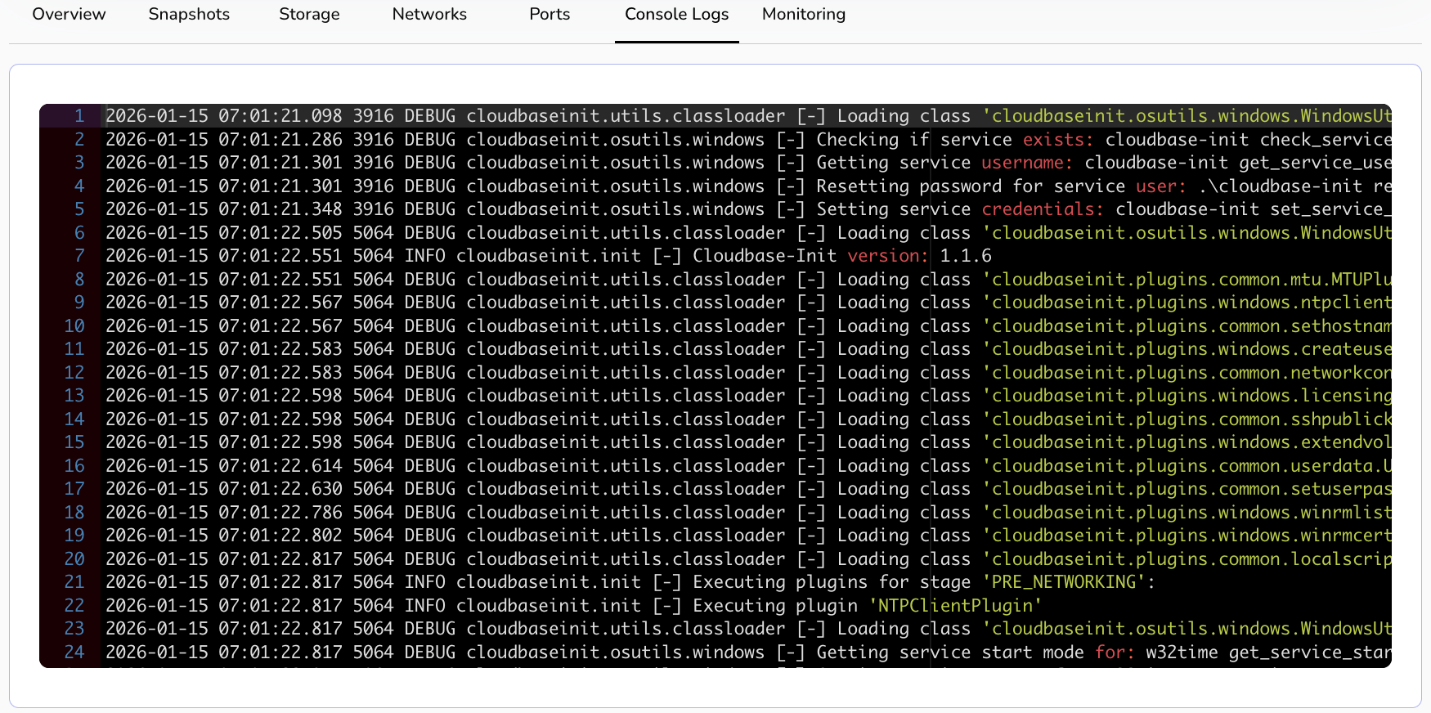Click line number 24 in the gutter
The height and width of the screenshot is (713, 1431).
click(x=74, y=652)
